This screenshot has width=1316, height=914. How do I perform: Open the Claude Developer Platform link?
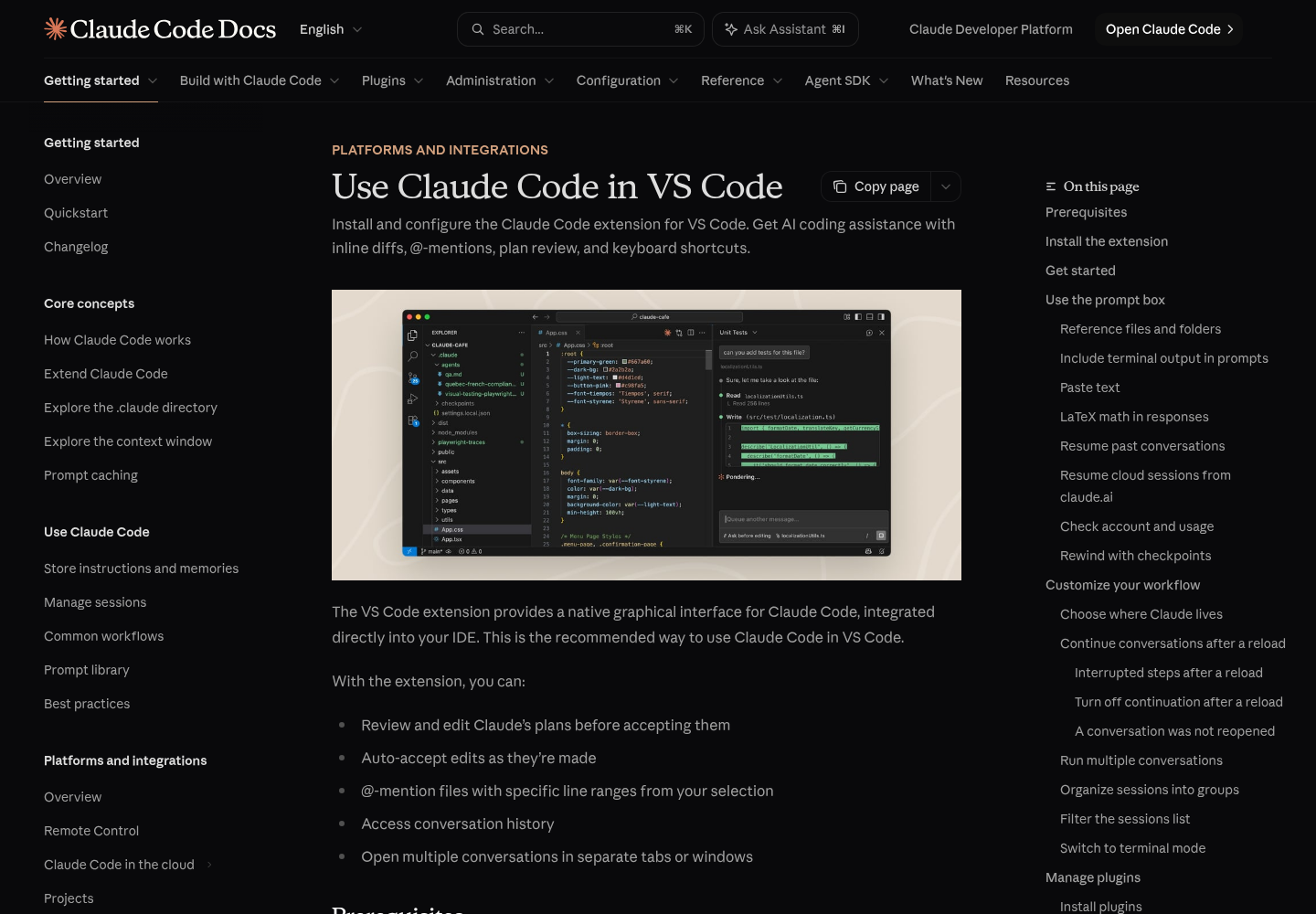coord(991,29)
